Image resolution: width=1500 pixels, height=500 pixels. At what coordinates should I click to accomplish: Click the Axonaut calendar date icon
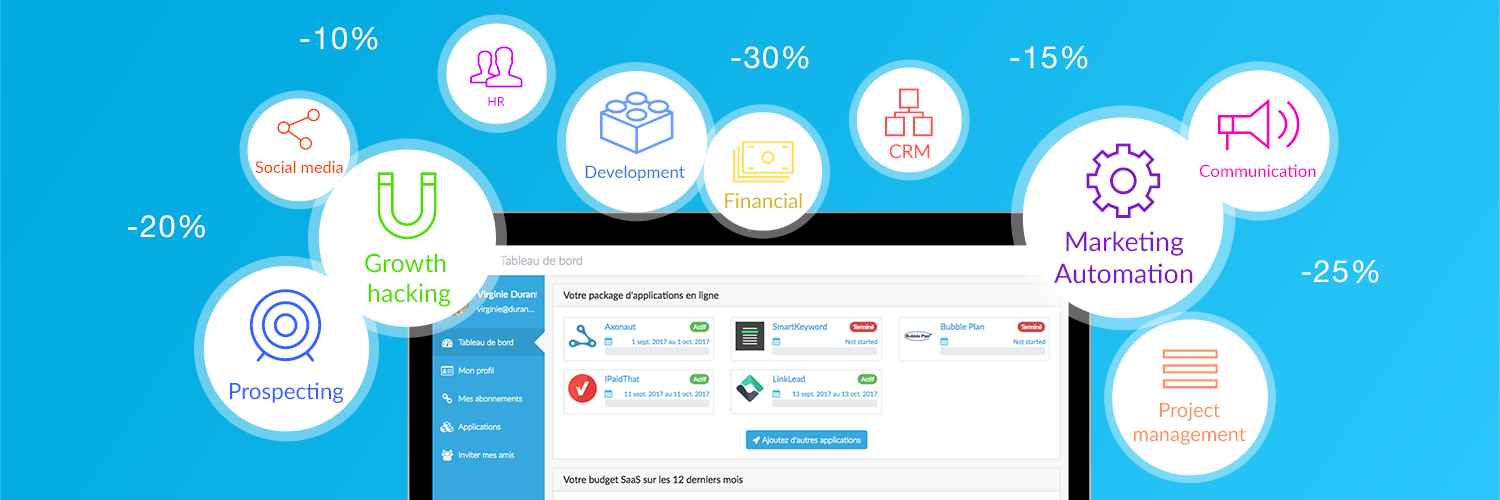point(608,341)
